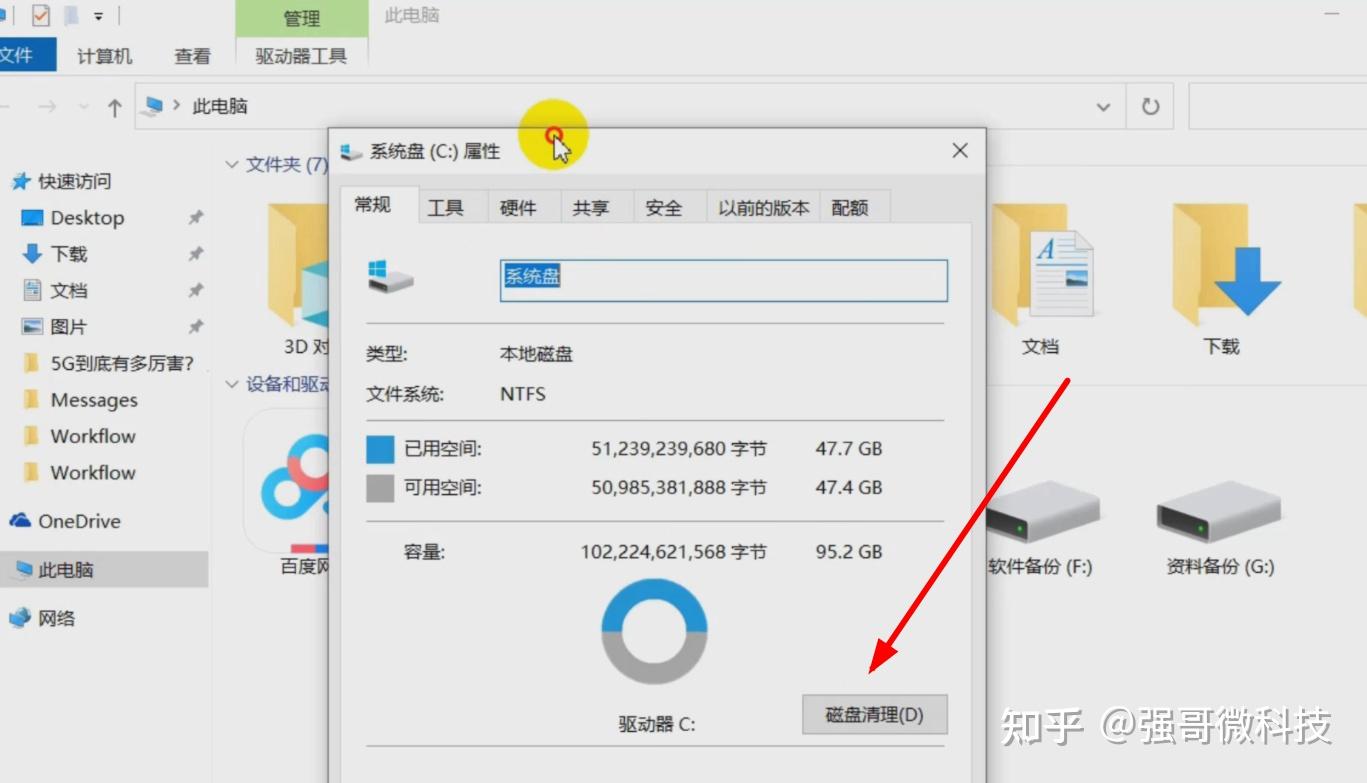The height and width of the screenshot is (783, 1367).
Task: Click the drive name field 系统盘
Action: coord(723,280)
